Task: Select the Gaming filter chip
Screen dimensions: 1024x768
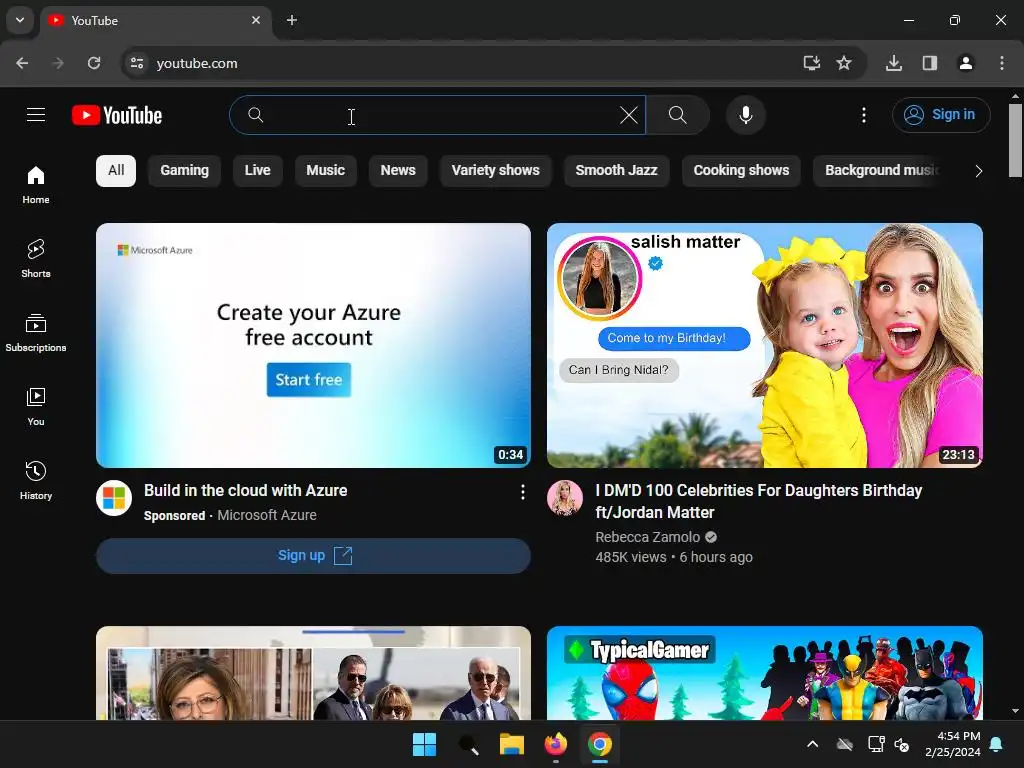Action: 184,170
